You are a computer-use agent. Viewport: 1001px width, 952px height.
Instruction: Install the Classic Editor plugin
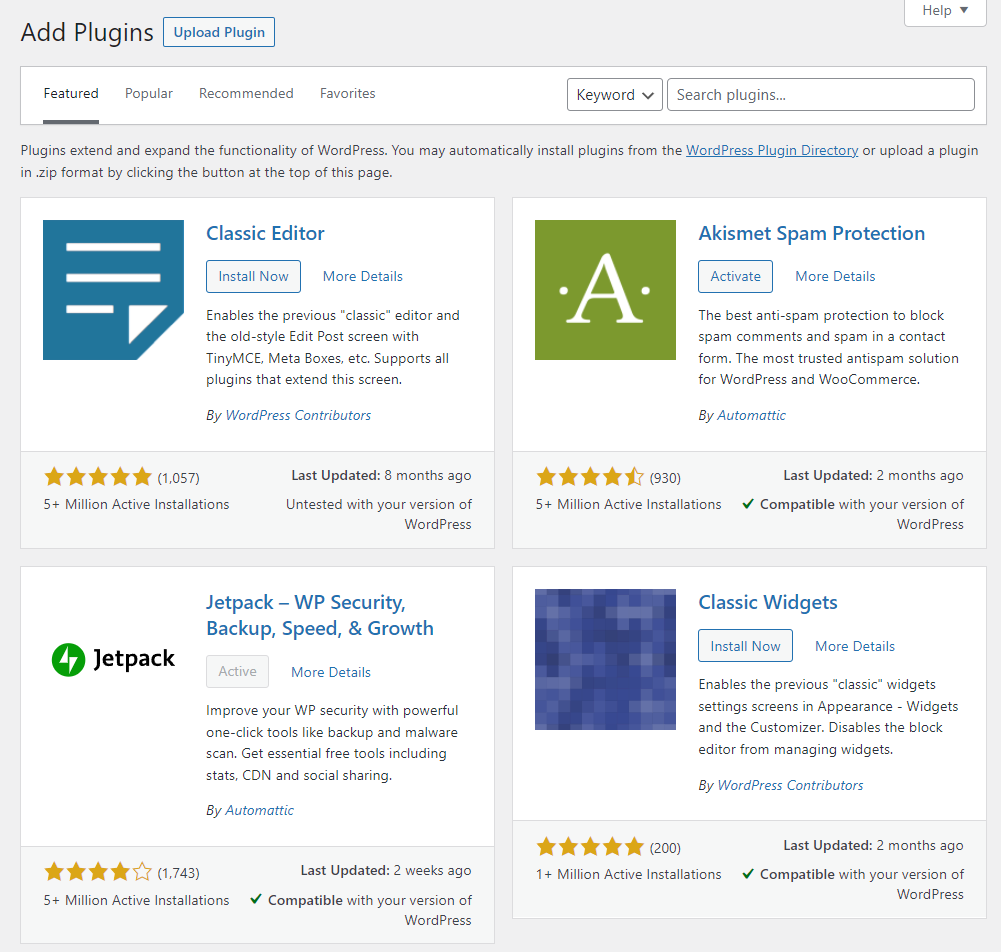pyautogui.click(x=253, y=276)
